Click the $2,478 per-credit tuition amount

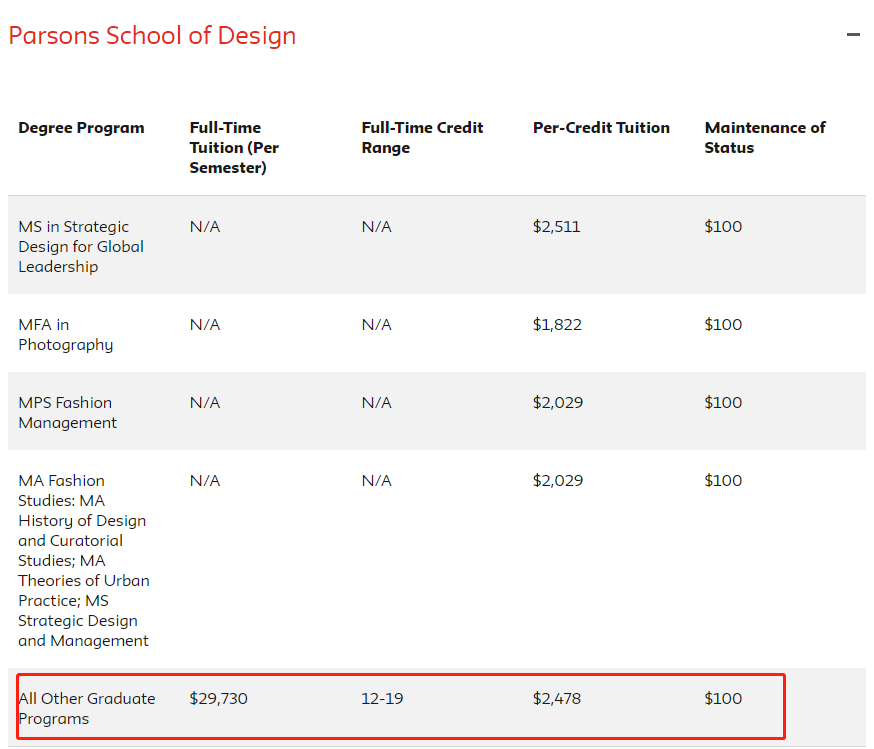click(556, 698)
